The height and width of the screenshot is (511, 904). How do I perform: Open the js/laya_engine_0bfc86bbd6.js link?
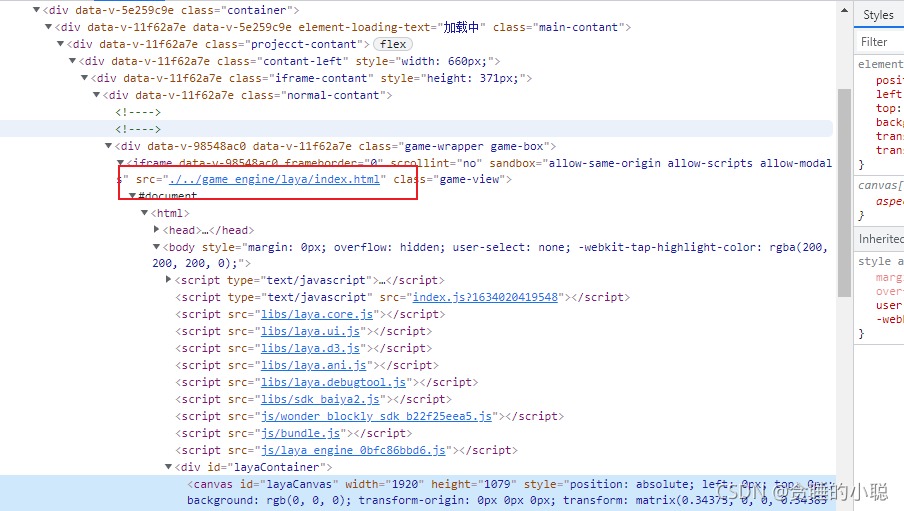[x=353, y=450]
